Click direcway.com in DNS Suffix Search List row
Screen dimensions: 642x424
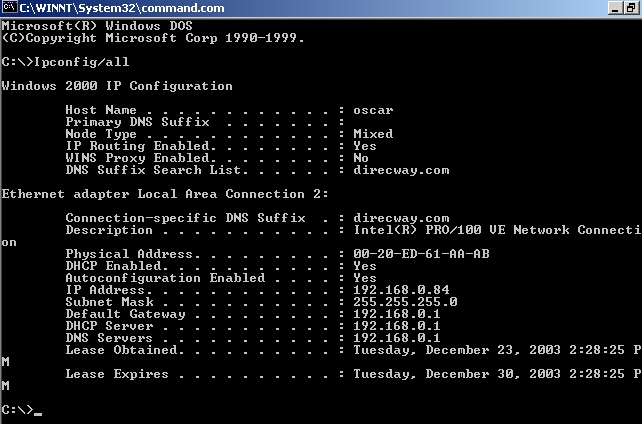pyautogui.click(x=401, y=170)
